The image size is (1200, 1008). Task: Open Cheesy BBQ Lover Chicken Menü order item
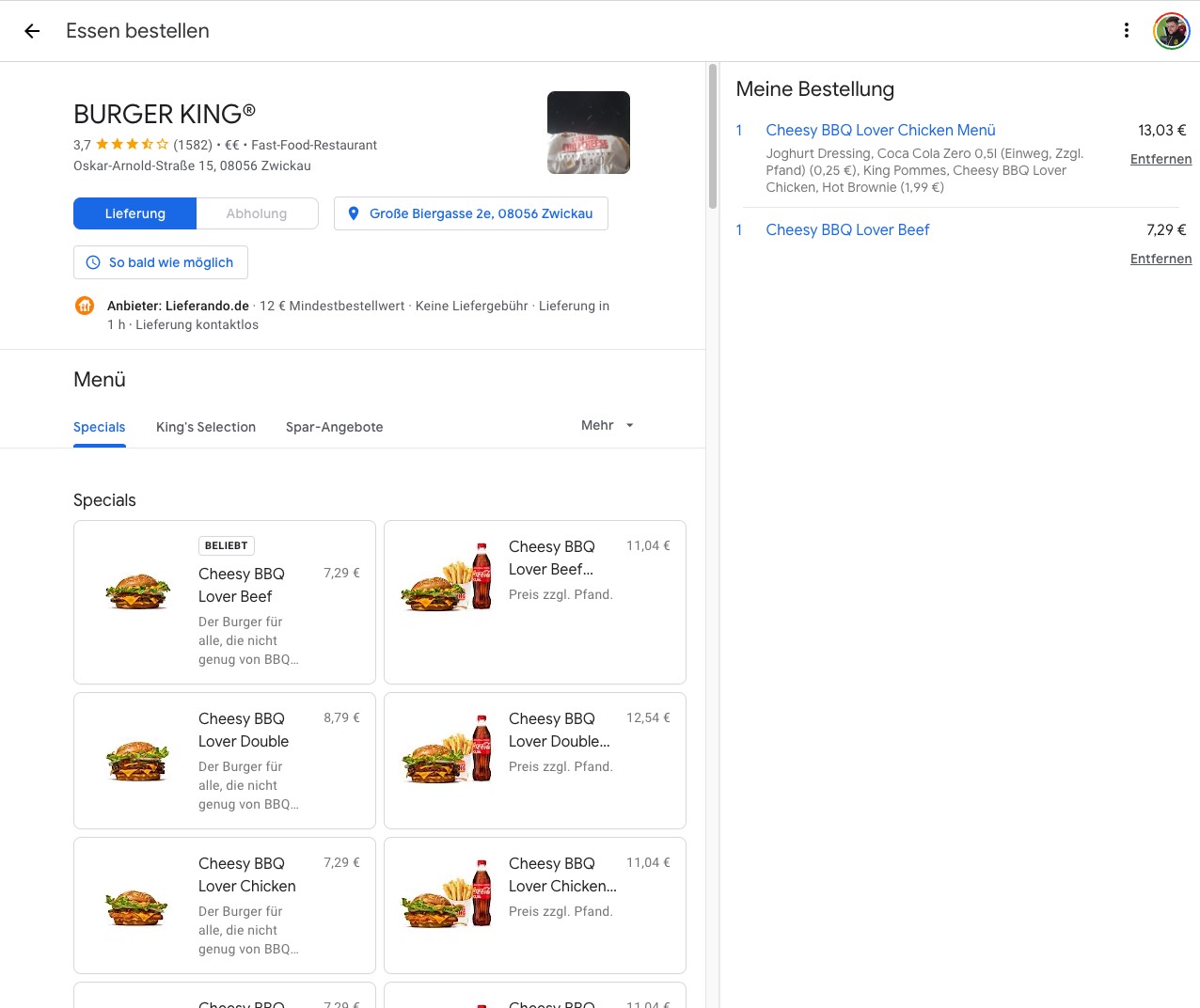880,130
